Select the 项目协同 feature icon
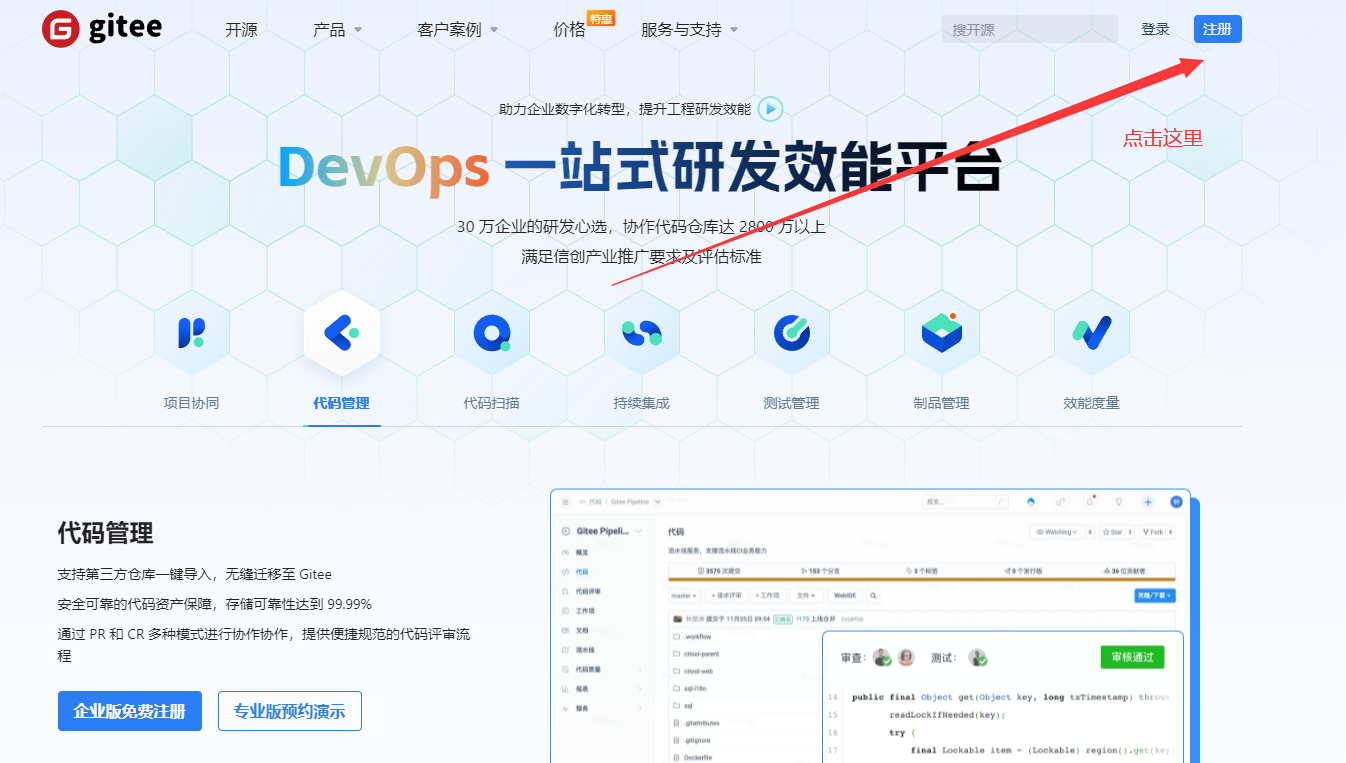1346x763 pixels. 192,333
